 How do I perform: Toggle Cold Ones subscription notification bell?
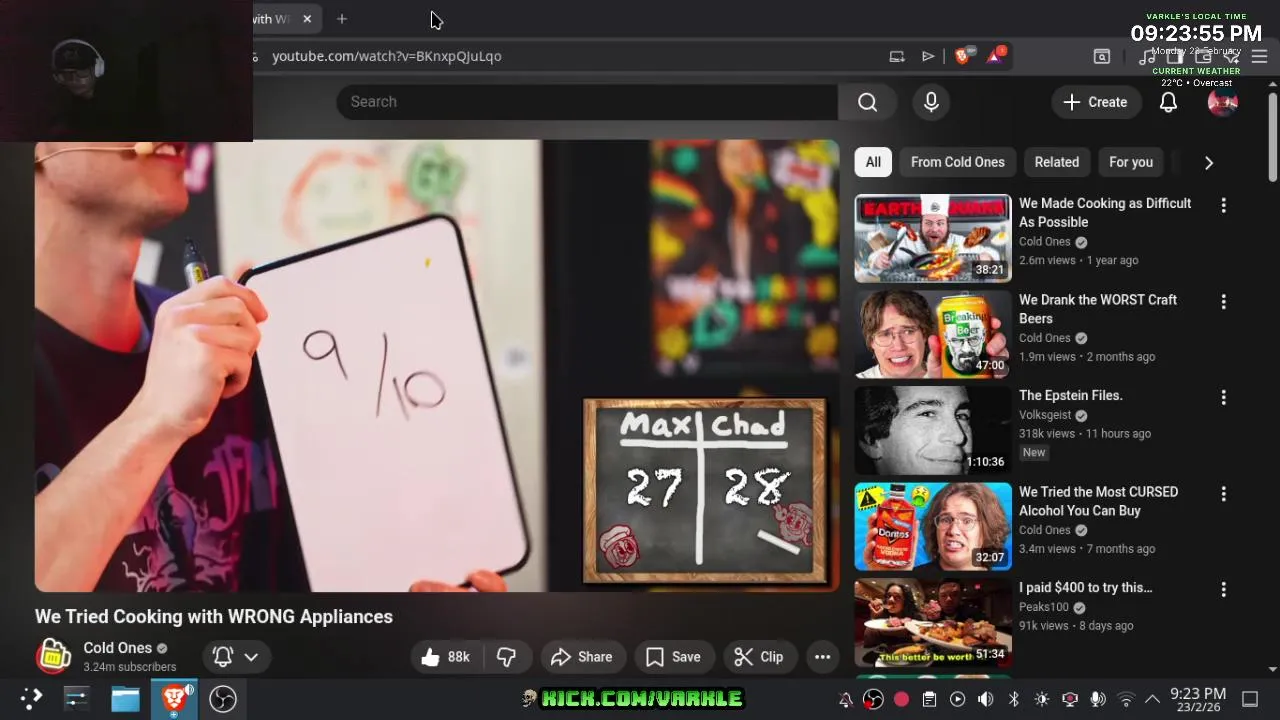click(x=223, y=657)
